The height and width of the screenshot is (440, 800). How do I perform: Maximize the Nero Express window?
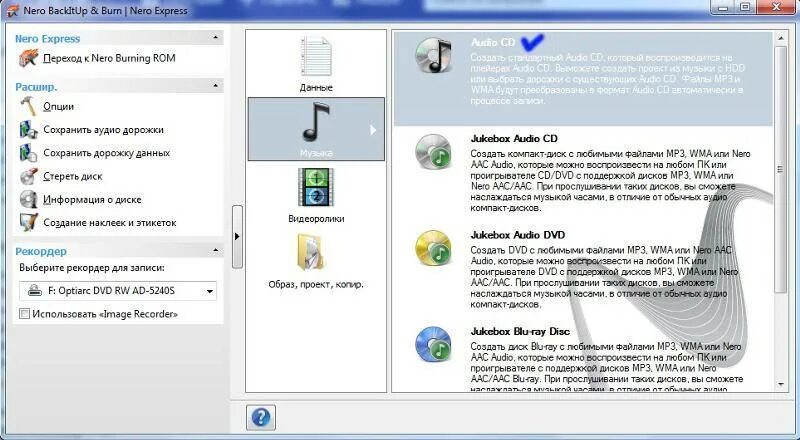point(745,7)
